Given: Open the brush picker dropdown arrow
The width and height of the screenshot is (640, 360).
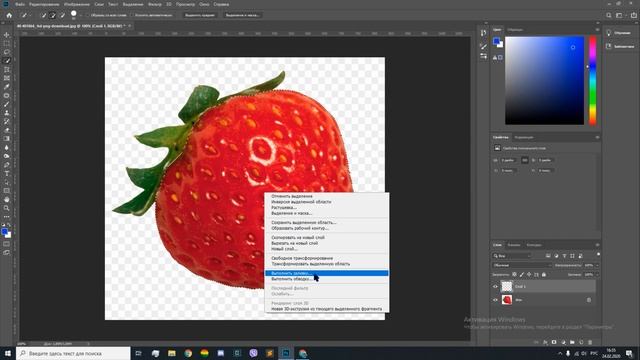Looking at the screenshot, I should click(x=81, y=15).
